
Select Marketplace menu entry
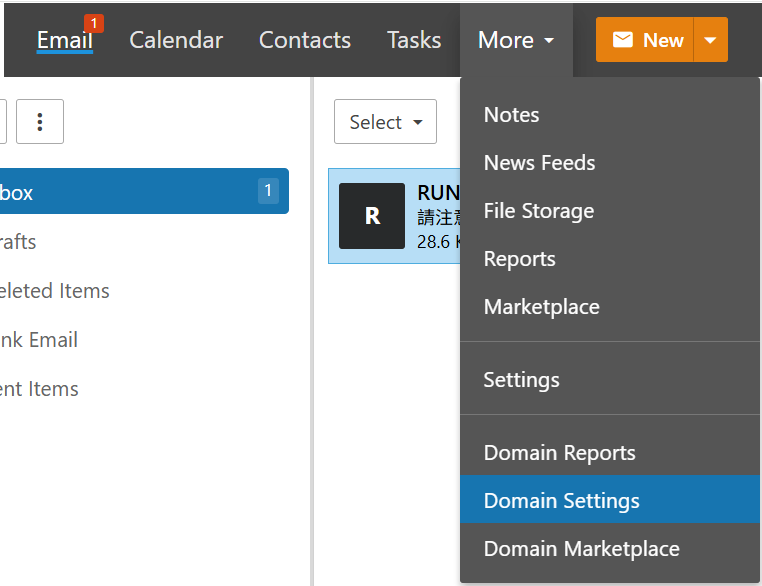coord(541,307)
